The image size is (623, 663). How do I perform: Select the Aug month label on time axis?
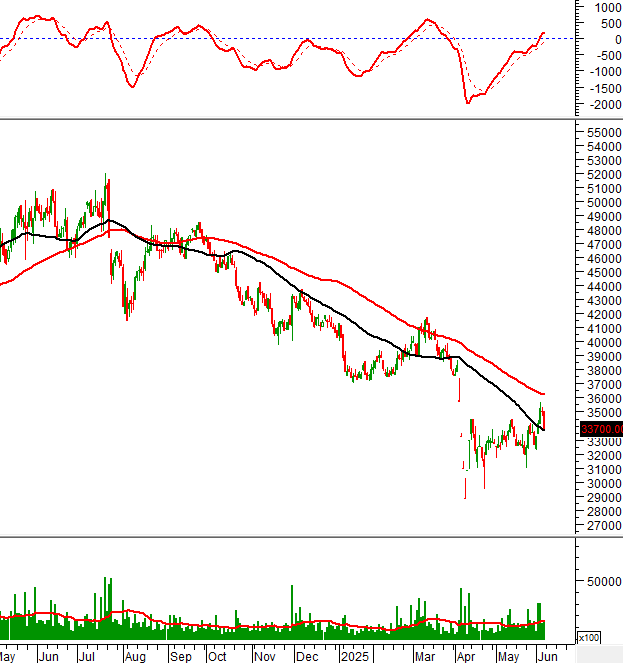(136, 657)
